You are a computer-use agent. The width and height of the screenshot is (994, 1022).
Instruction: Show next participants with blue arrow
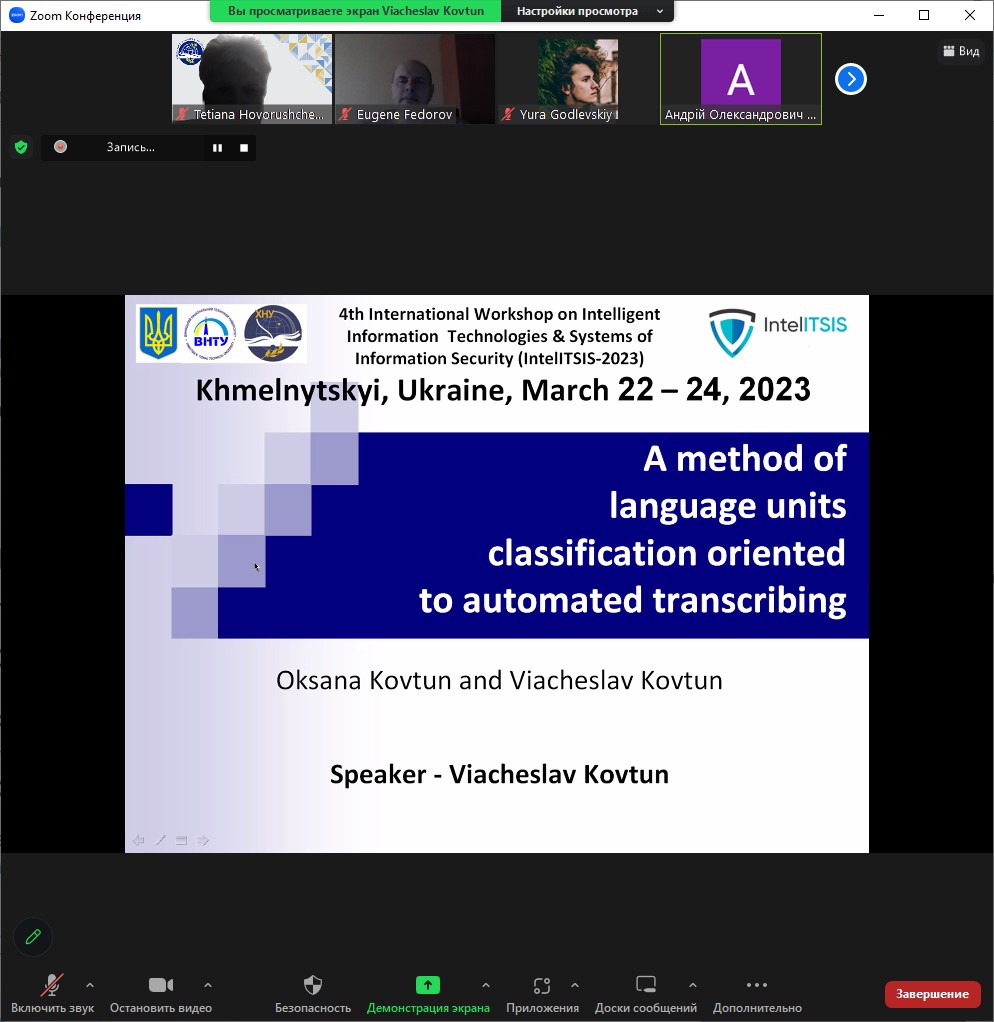coord(850,79)
